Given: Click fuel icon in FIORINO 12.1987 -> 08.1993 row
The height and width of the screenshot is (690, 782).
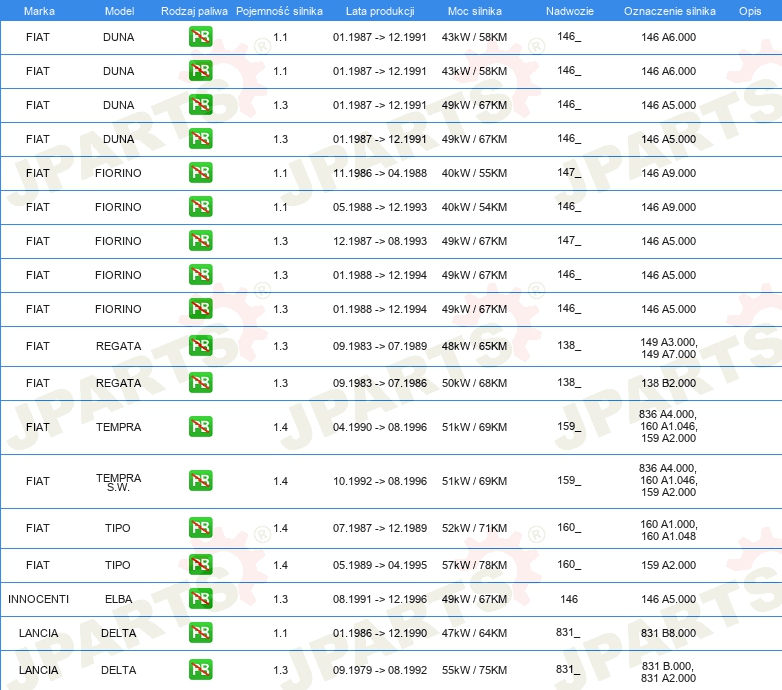Looking at the screenshot, I should point(200,240).
